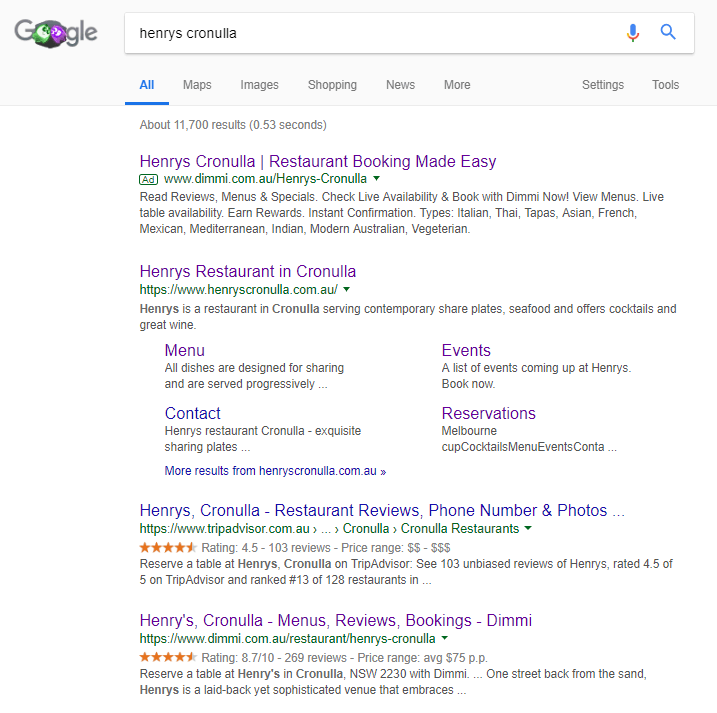Image resolution: width=717 pixels, height=713 pixels.
Task: Open TripAdvisor 'Restaurant Reviews, Phone Number & Photos' result
Action: (x=382, y=510)
